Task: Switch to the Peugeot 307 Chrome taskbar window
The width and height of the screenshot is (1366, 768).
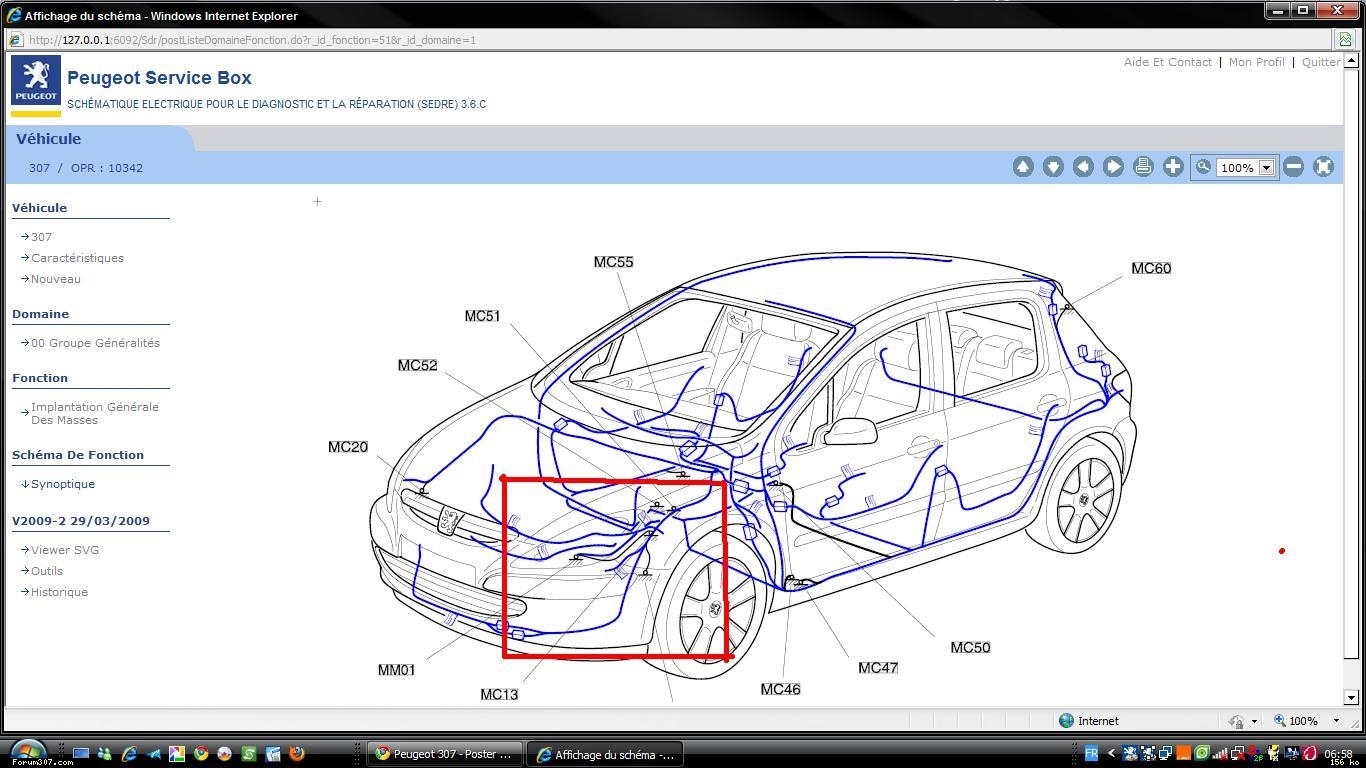Action: [x=444, y=754]
